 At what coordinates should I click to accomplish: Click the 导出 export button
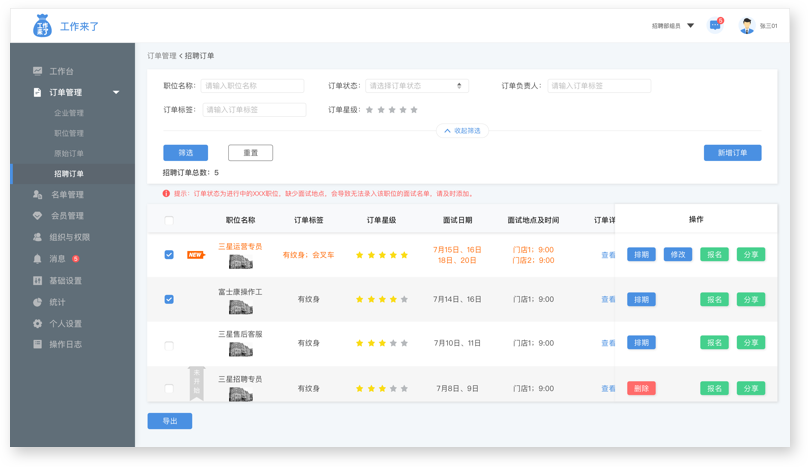click(170, 421)
